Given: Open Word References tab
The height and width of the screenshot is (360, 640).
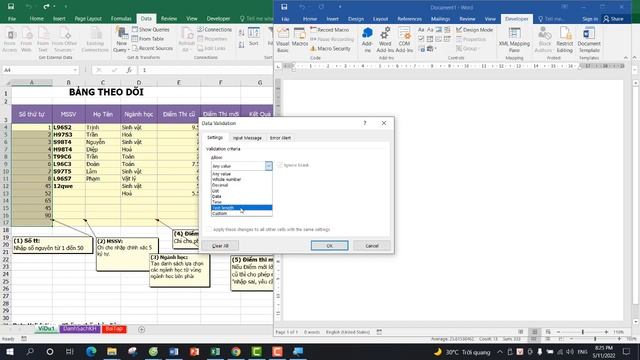Looking at the screenshot, I should (409, 19).
